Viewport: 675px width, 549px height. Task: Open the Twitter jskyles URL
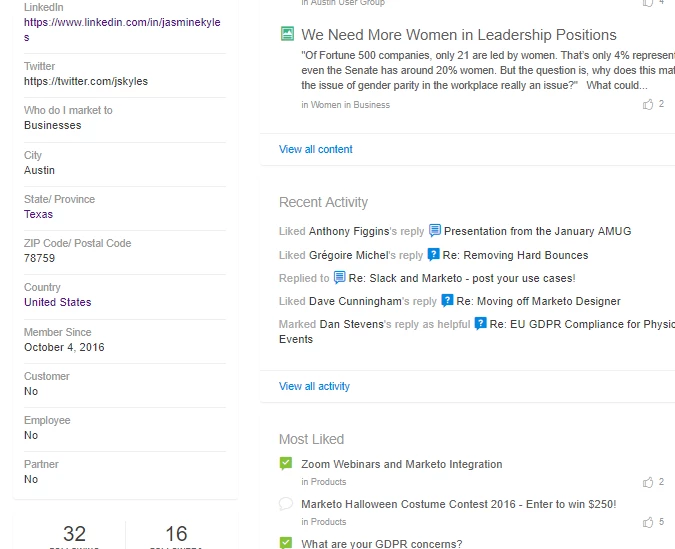(x=86, y=81)
